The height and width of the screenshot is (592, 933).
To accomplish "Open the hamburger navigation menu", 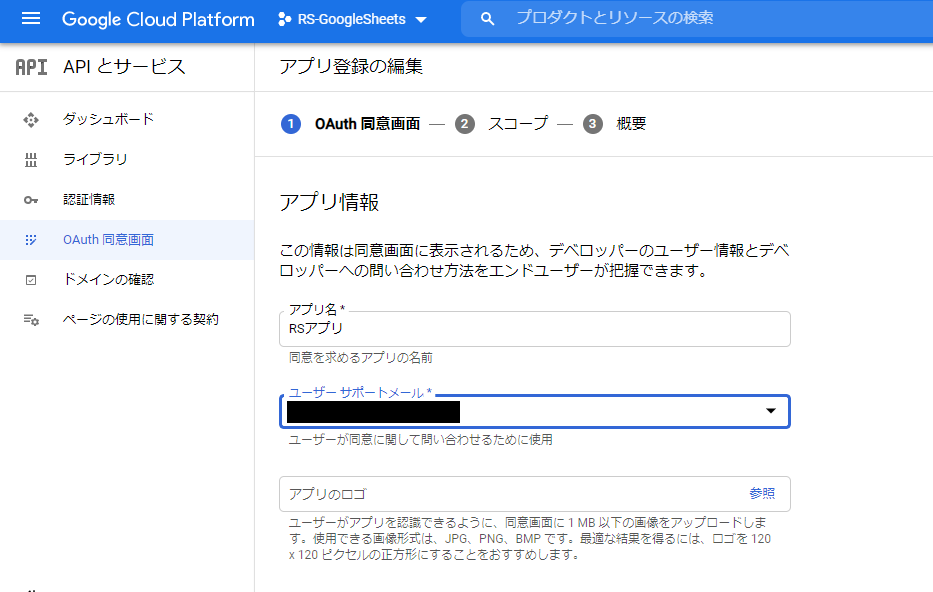I will coord(31,18).
